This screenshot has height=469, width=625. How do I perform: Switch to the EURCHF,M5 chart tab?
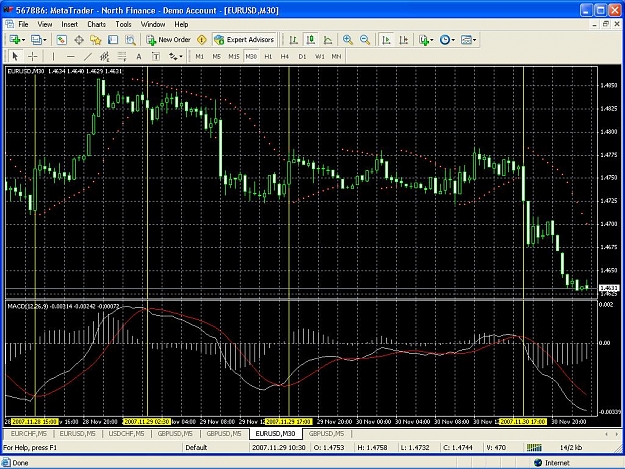(29, 434)
